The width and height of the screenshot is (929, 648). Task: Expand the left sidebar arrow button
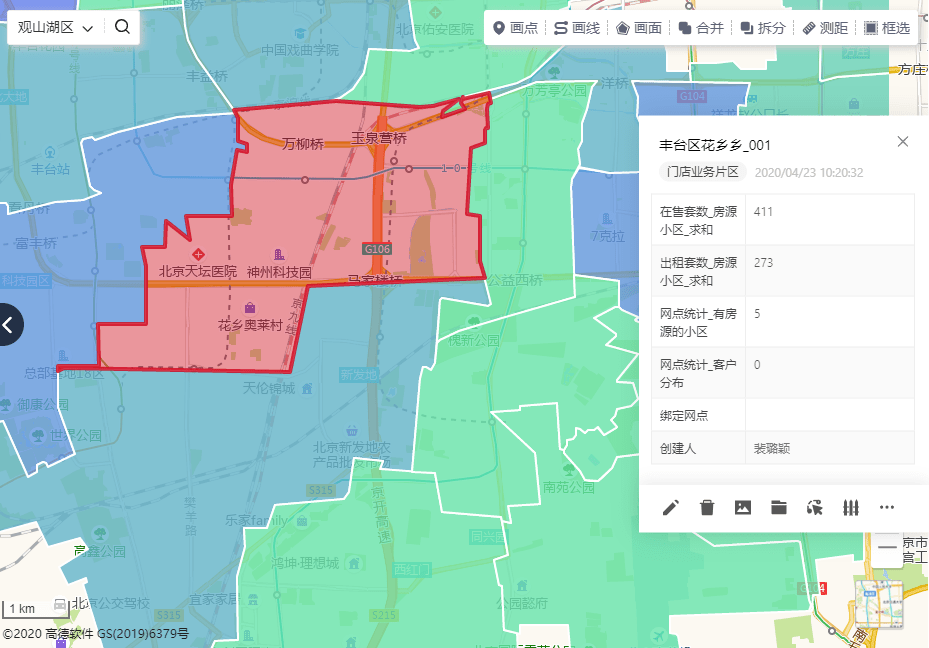(x=9, y=325)
